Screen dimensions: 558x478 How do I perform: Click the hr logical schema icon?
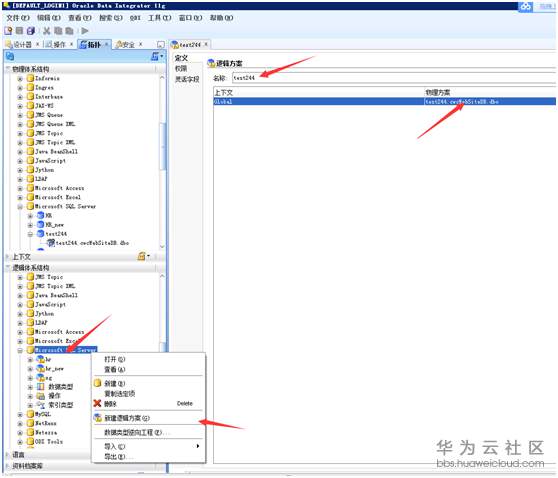click(x=41, y=359)
